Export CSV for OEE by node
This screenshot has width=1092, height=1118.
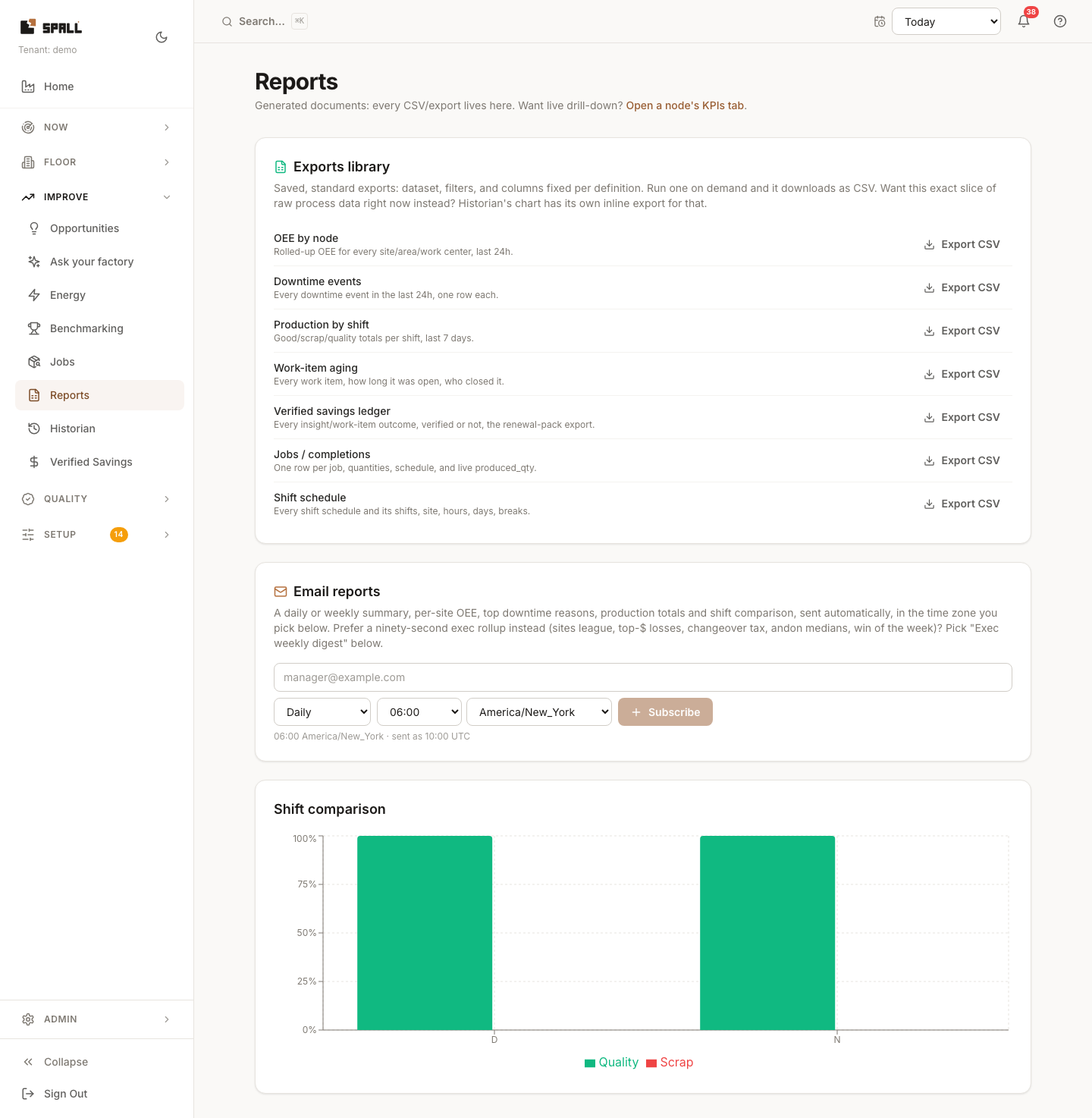pos(962,244)
